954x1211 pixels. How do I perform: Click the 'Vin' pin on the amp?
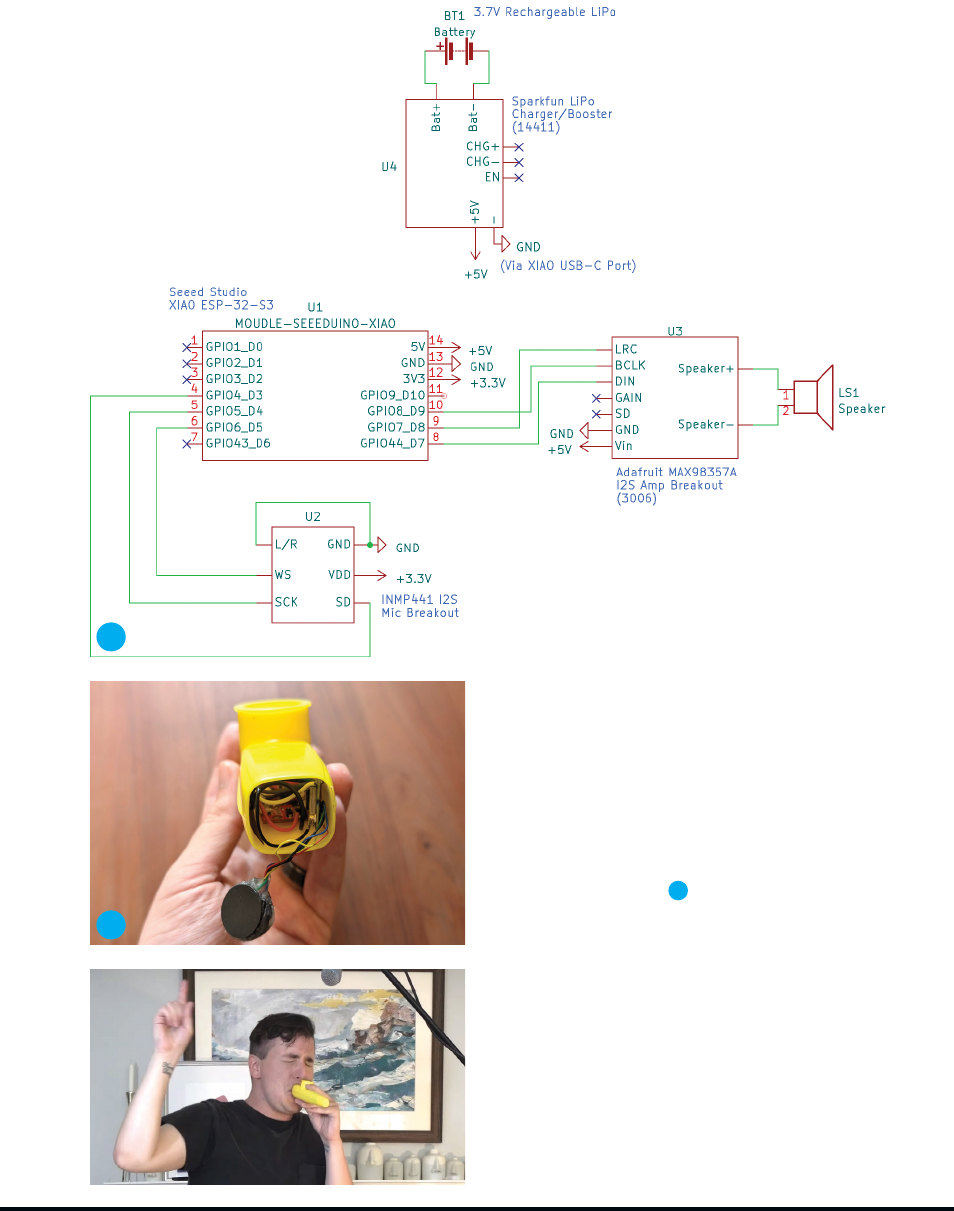[x=624, y=445]
